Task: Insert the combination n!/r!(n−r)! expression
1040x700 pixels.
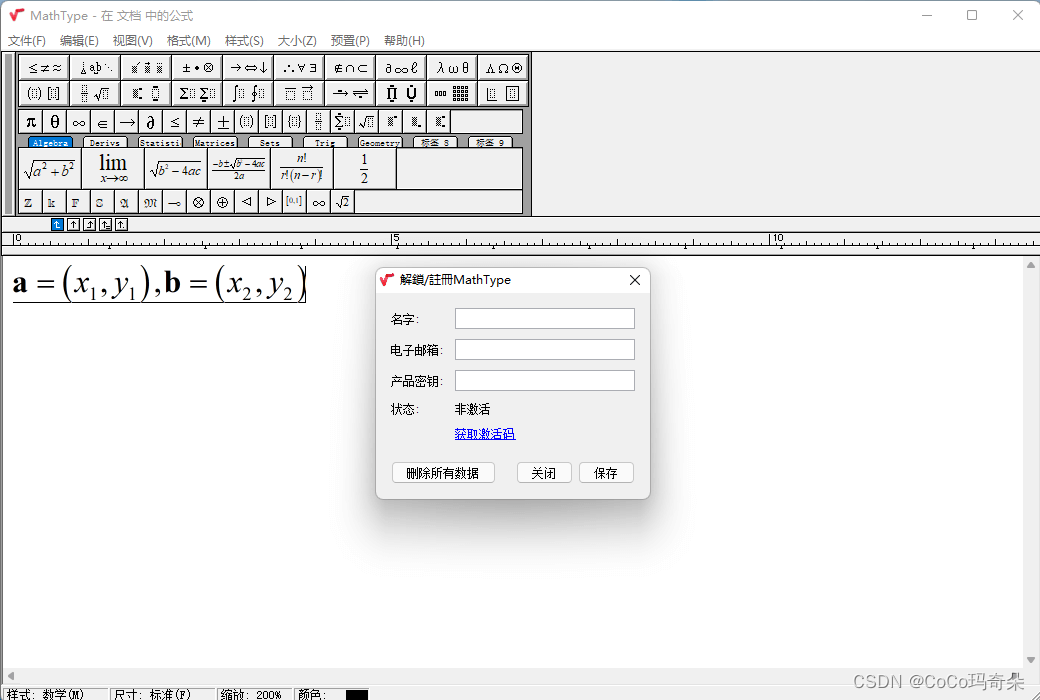Action: pyautogui.click(x=302, y=169)
